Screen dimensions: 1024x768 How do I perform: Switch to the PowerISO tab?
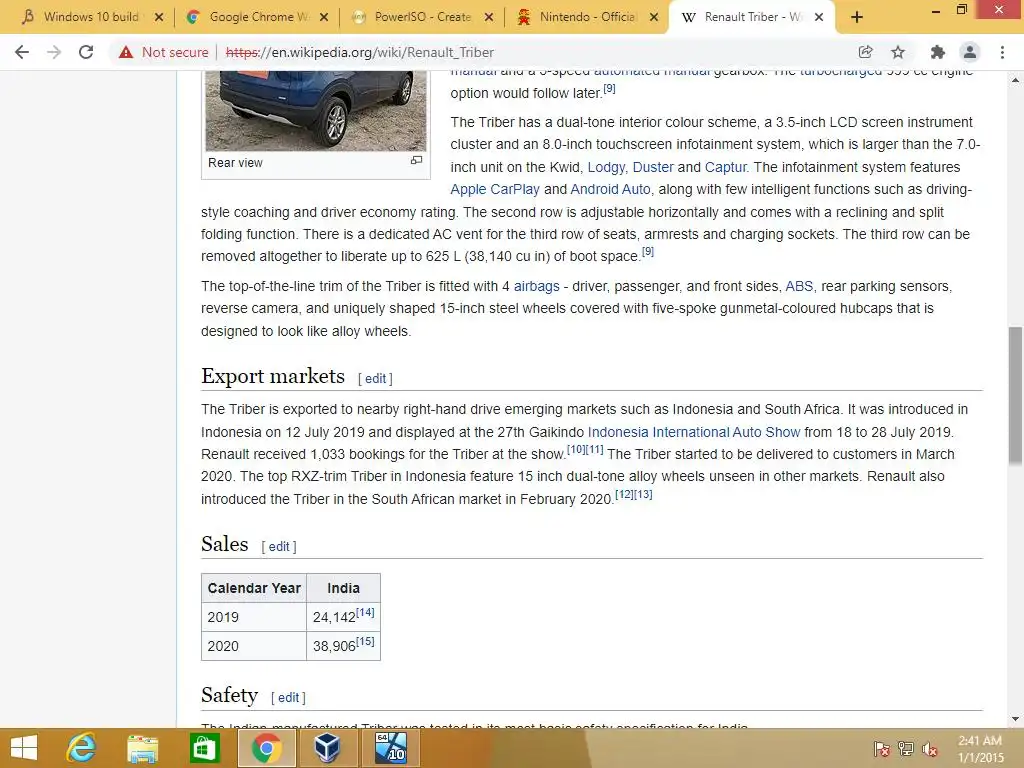[x=422, y=18]
